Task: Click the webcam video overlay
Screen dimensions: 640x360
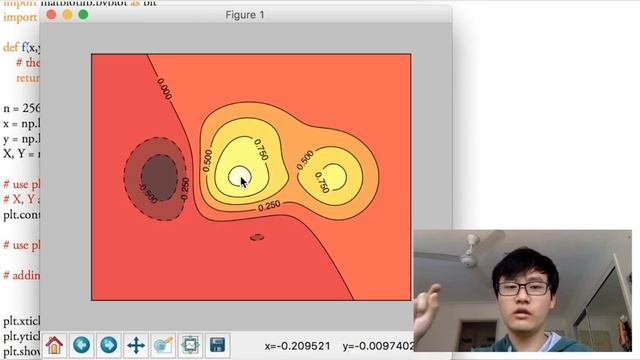Action: pyautogui.click(x=523, y=291)
